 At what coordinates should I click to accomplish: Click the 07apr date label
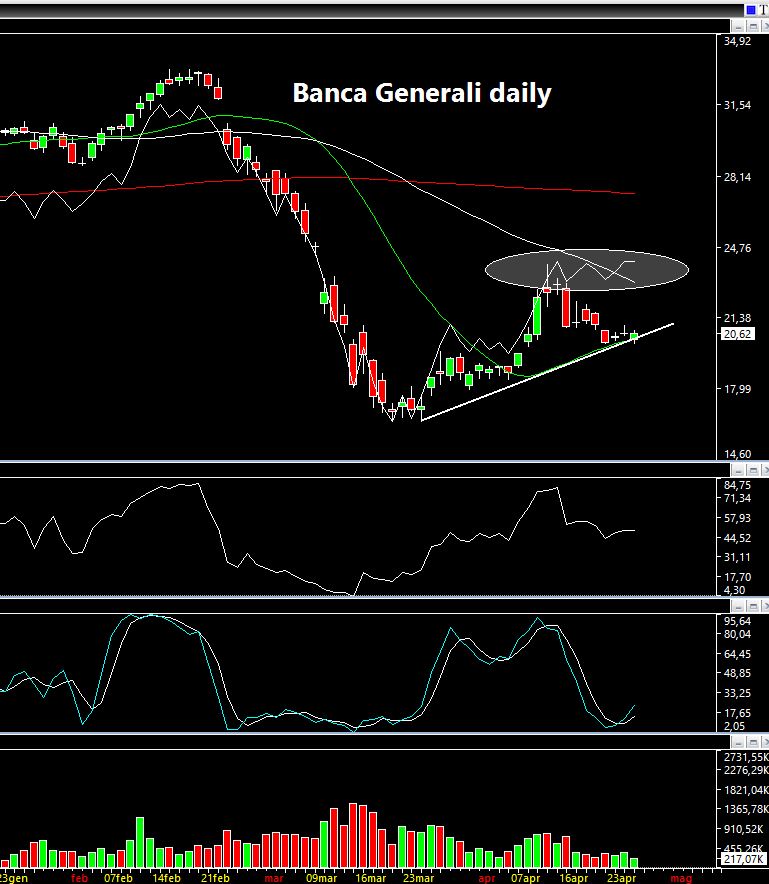pos(525,878)
